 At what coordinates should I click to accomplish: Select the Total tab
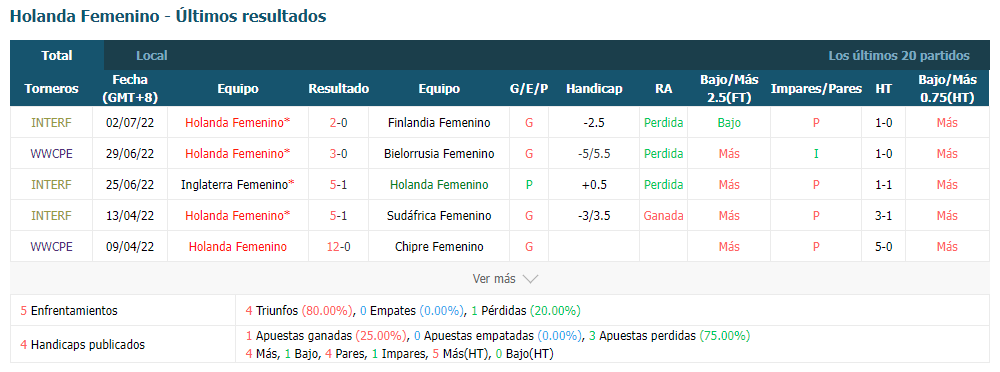[x=57, y=56]
